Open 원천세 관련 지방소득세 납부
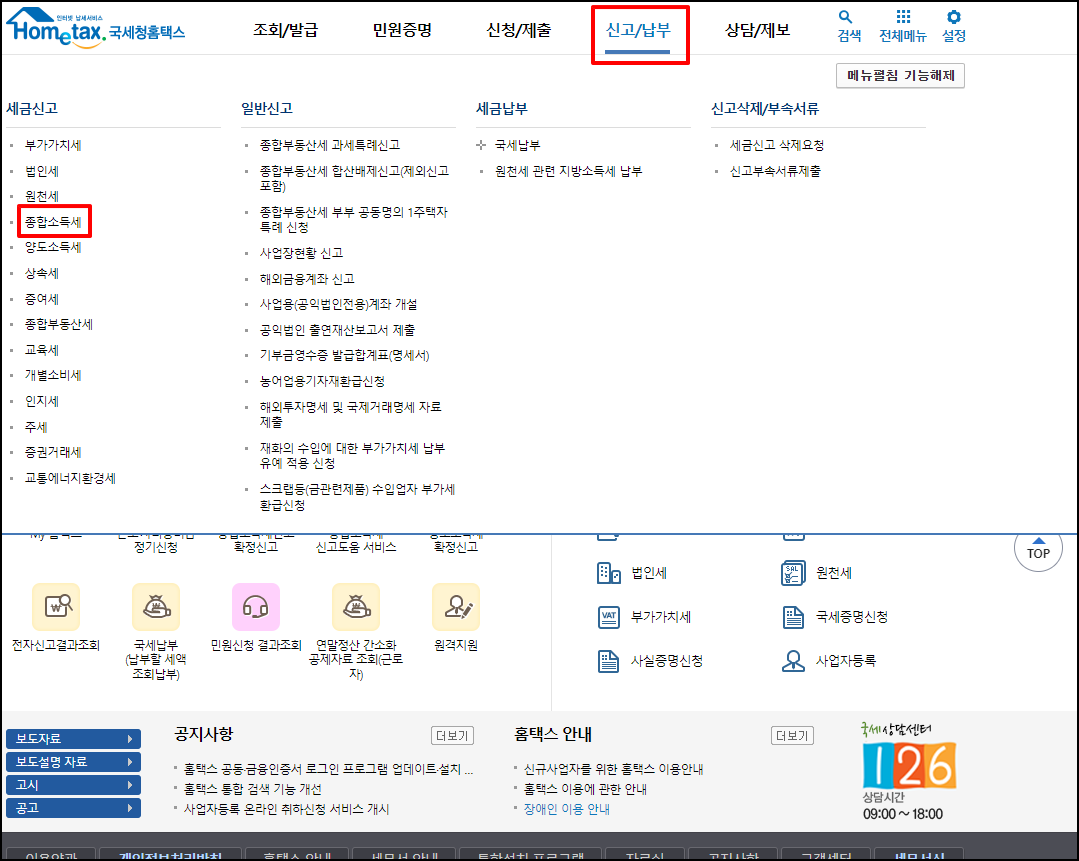This screenshot has width=1079, height=861. coord(568,171)
